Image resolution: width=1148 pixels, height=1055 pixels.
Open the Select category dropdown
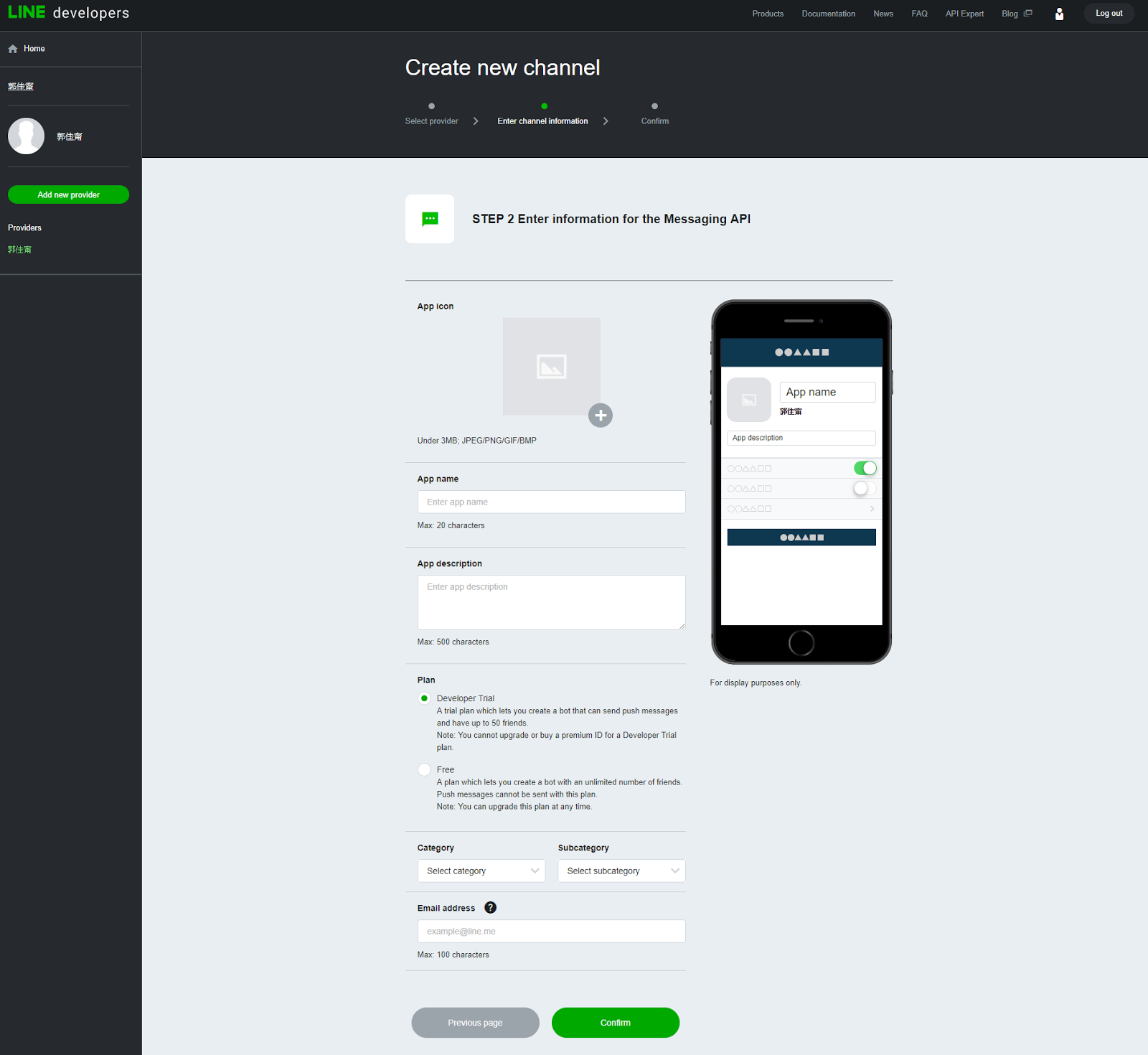(481, 871)
